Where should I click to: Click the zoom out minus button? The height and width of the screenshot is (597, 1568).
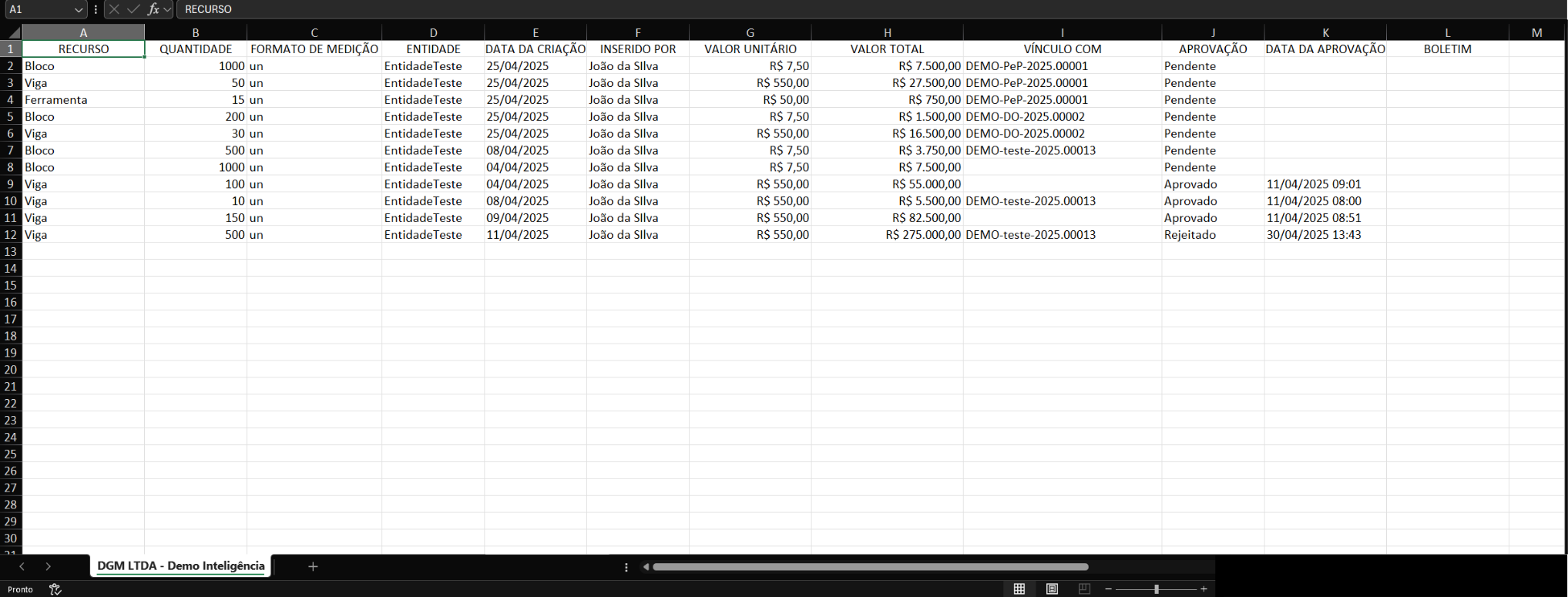[x=1108, y=589]
